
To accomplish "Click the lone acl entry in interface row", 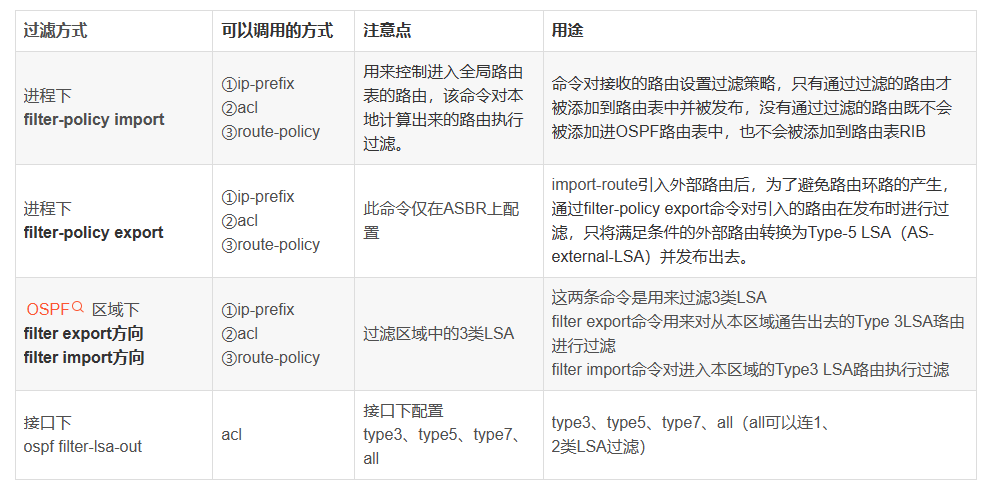I will 233,434.
